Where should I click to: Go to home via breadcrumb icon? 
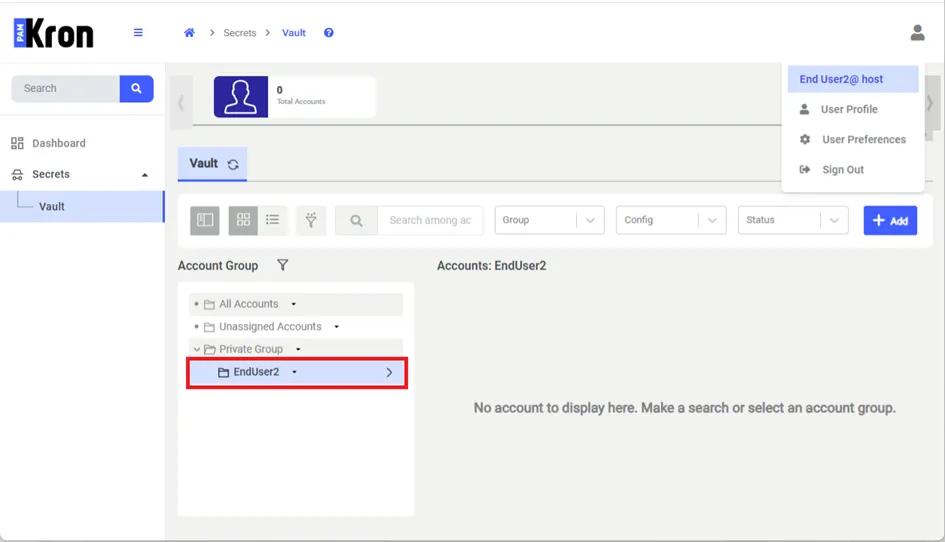click(x=189, y=33)
